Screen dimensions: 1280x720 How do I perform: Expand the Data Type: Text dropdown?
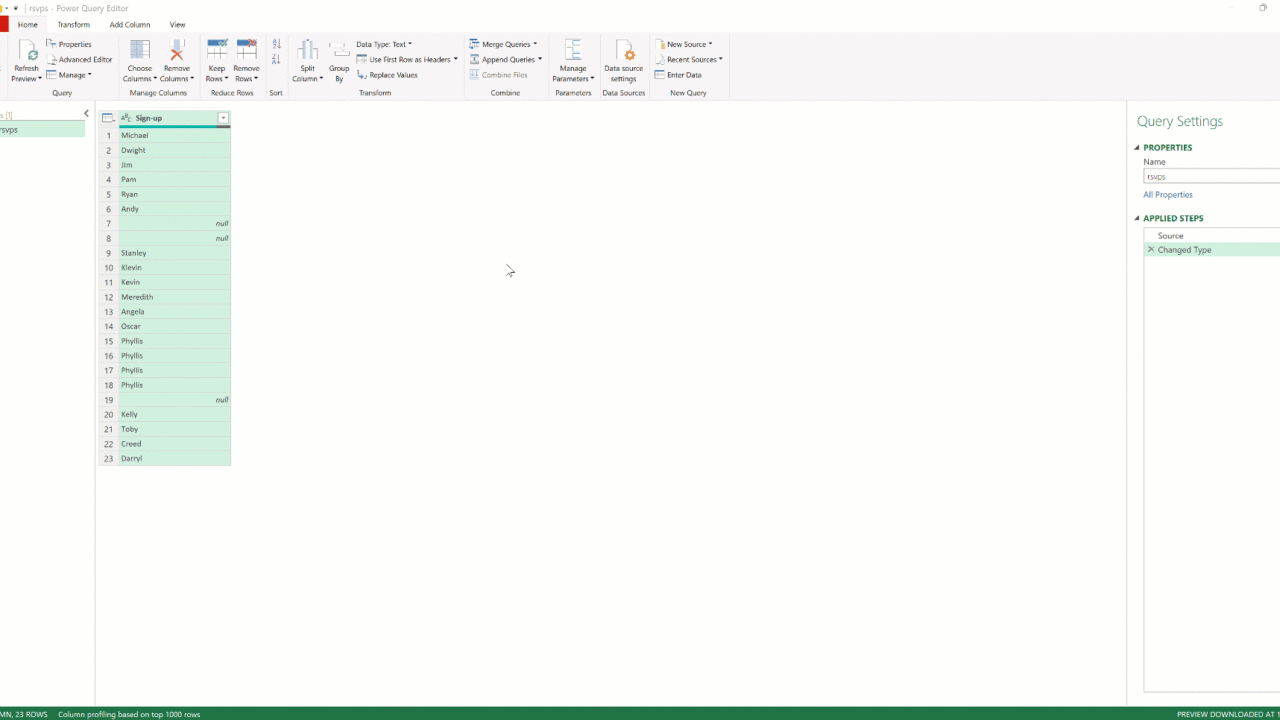[x=384, y=44]
